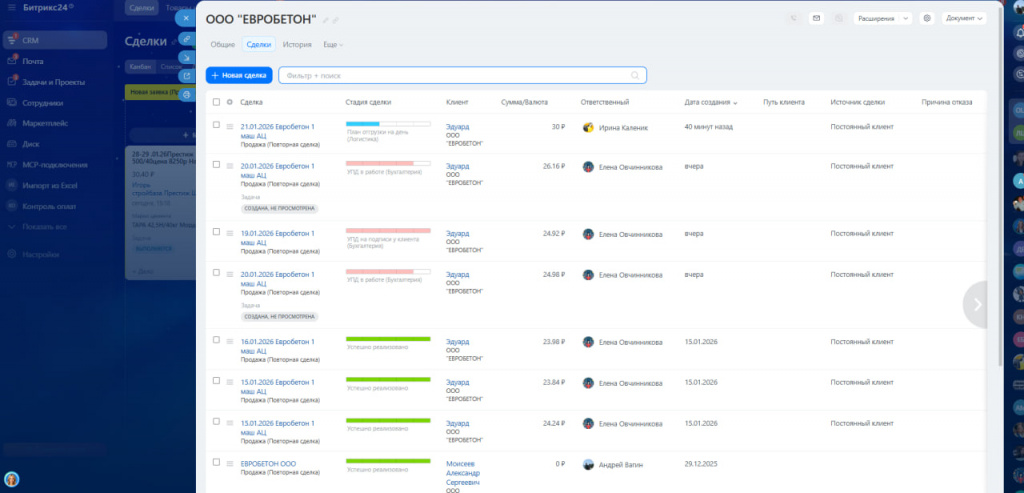Open the CRM section in left sidebar

[54, 40]
